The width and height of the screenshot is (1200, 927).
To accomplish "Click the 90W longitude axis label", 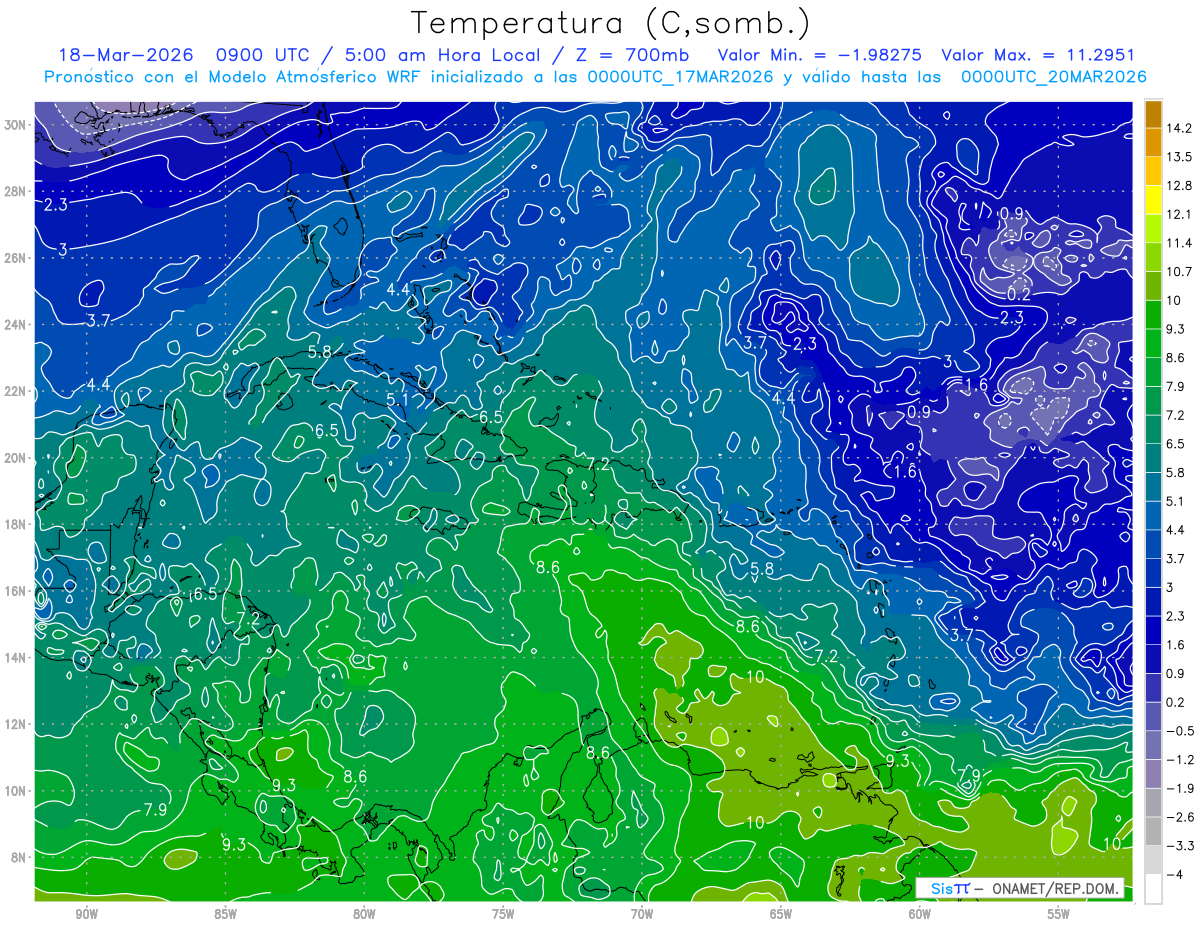I will point(87,914).
